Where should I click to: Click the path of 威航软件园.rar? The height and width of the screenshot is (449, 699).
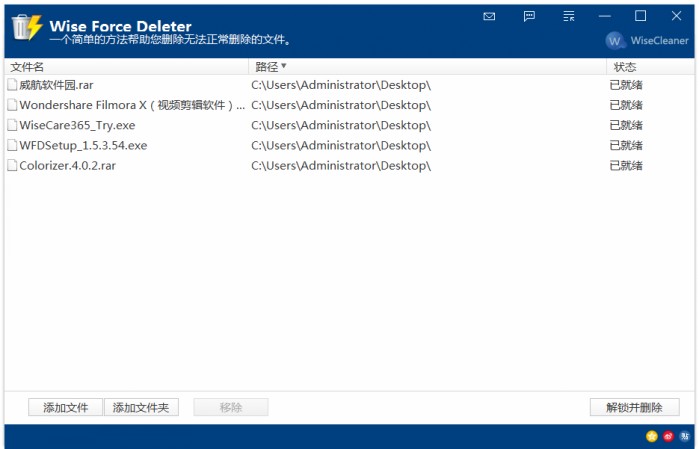point(341,85)
